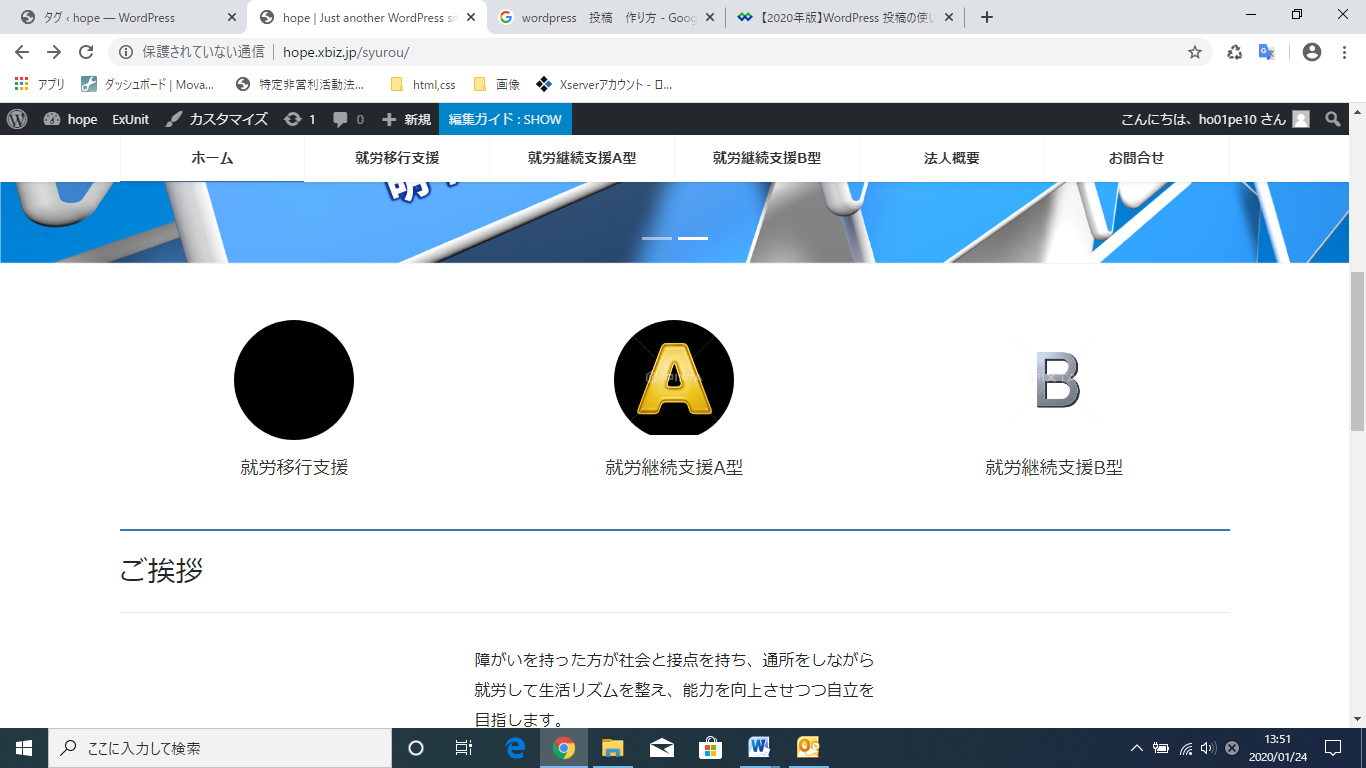Open the 新規 menu in admin bar
This screenshot has height=768, width=1366.
(406, 119)
